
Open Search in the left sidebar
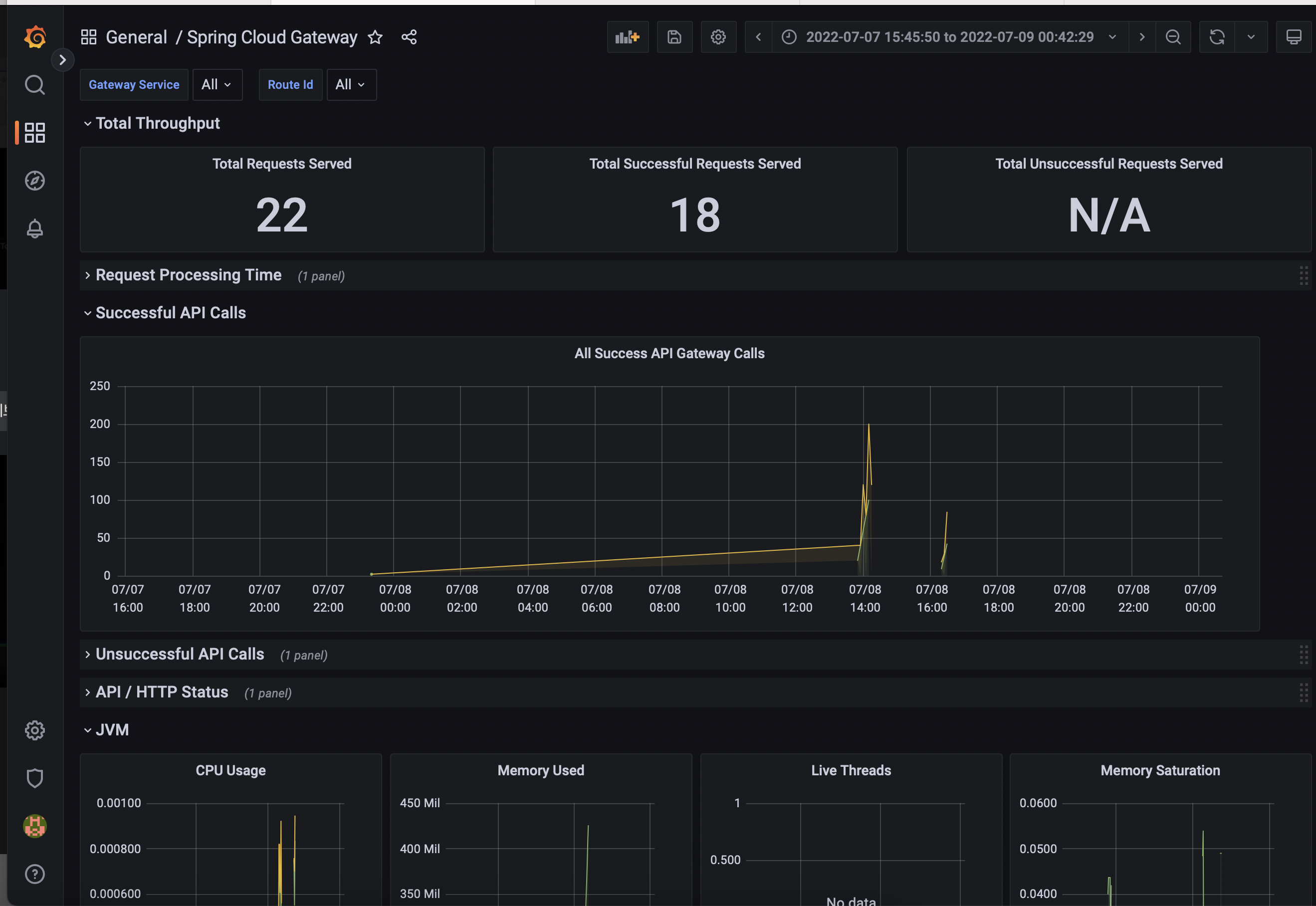click(x=34, y=85)
